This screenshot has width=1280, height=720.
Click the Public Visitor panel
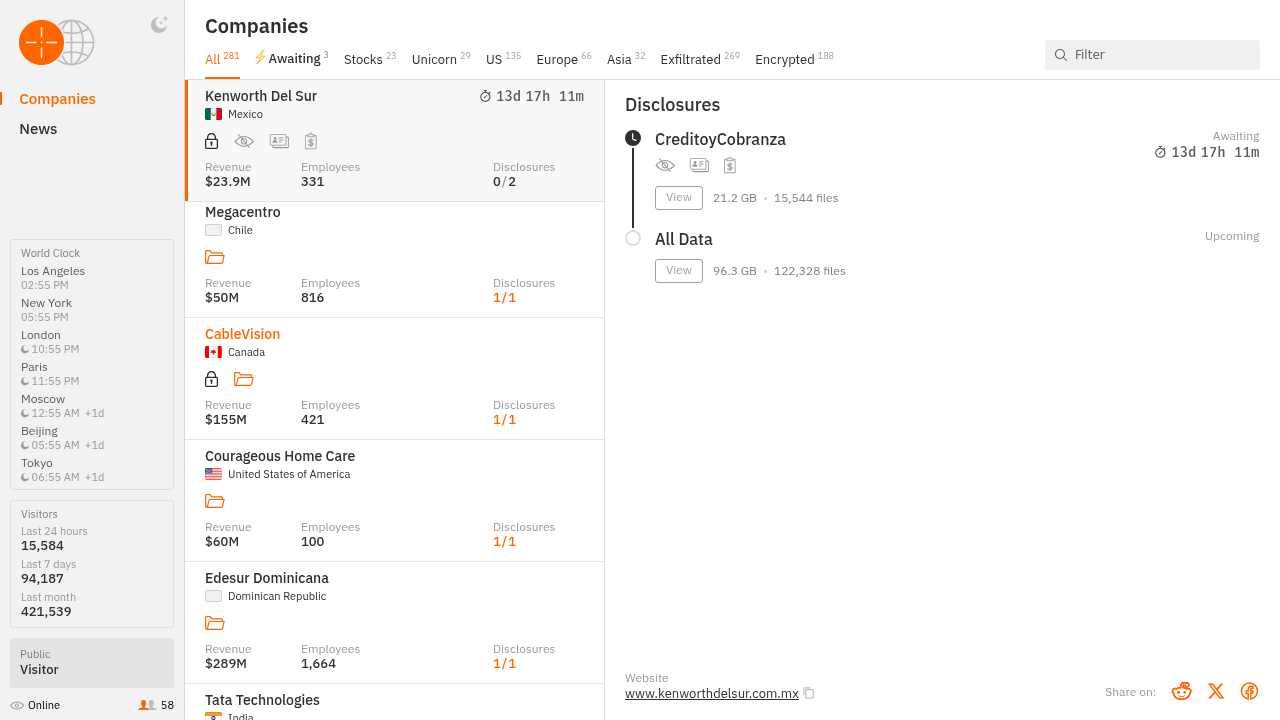[92, 662]
